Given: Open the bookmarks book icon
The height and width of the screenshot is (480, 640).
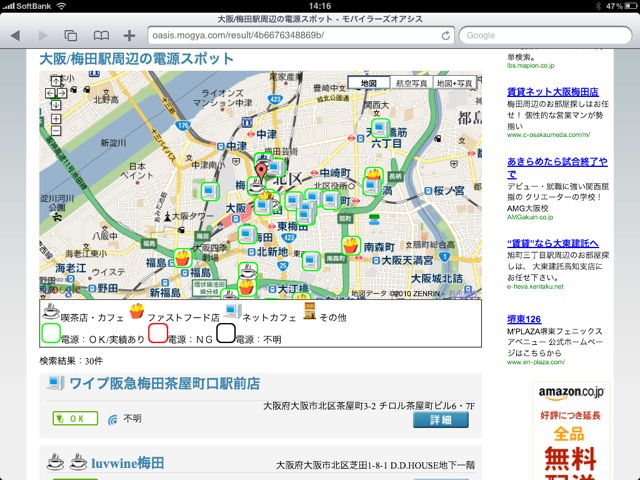Looking at the screenshot, I should (x=101, y=36).
